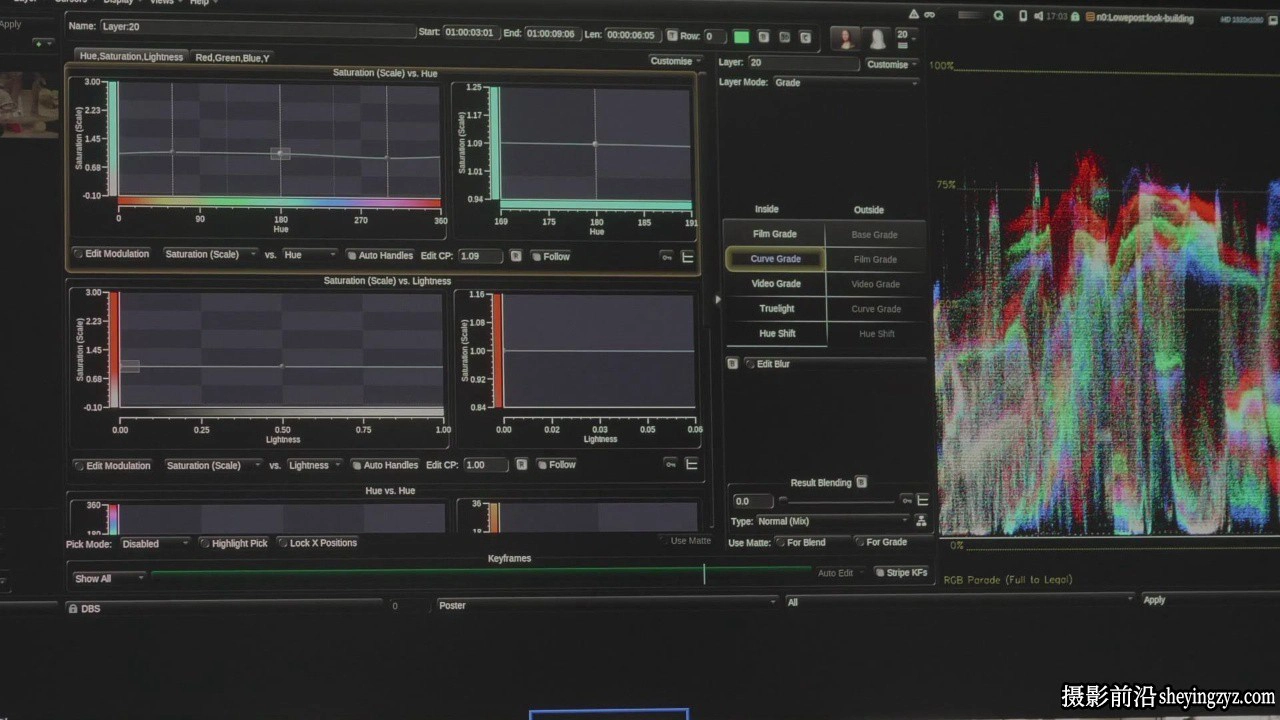Select Inside Curve Grade operator
Image resolution: width=1280 pixels, height=720 pixels.
coord(775,259)
